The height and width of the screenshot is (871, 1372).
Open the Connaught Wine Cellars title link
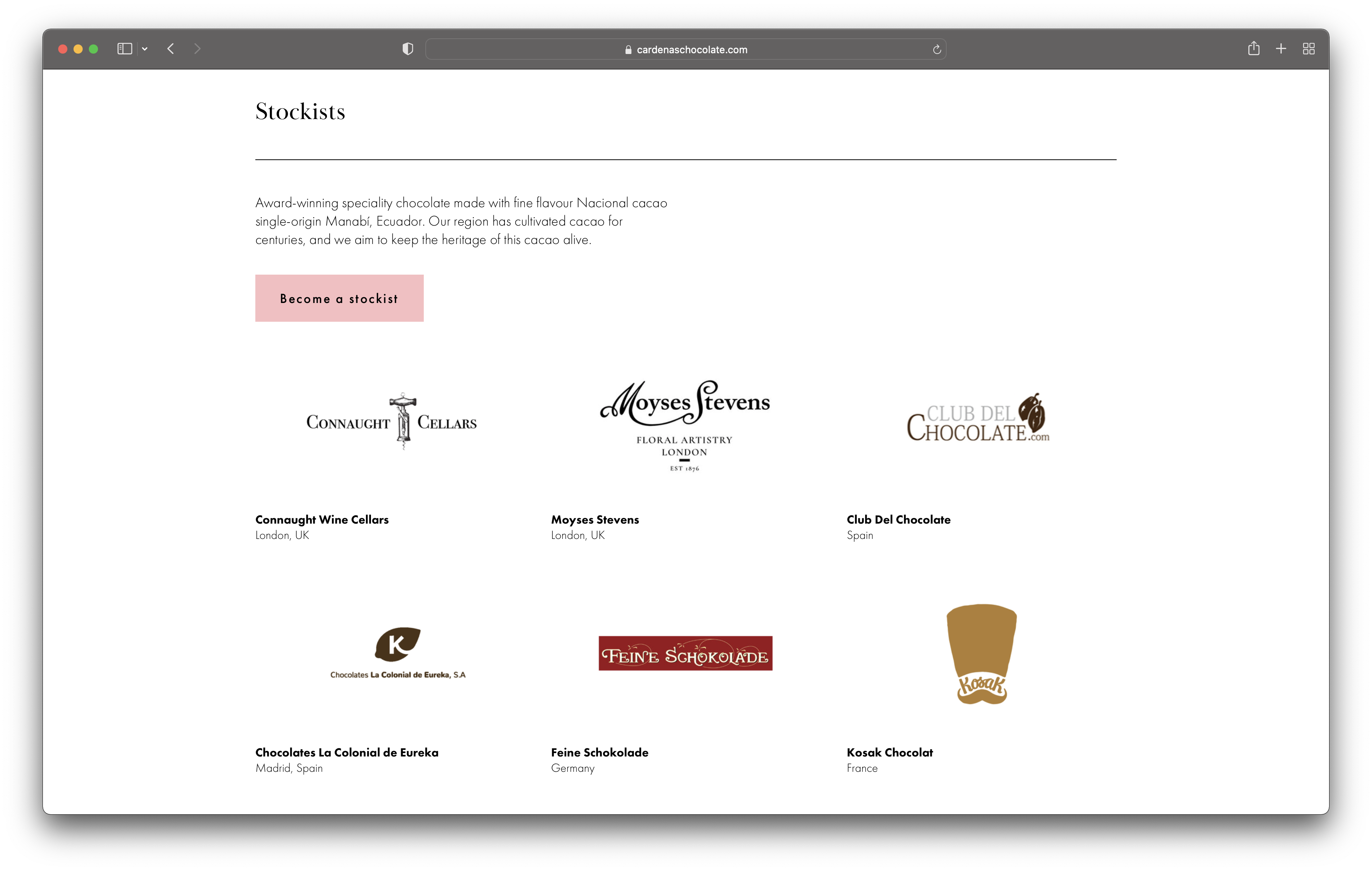click(322, 519)
